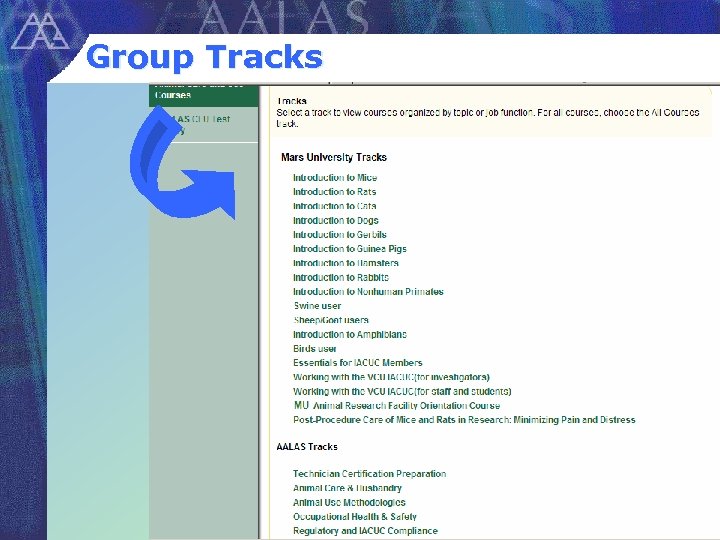Open Post-Procedure Care of Mice and Rats track
720x540 pixels.
[464, 420]
